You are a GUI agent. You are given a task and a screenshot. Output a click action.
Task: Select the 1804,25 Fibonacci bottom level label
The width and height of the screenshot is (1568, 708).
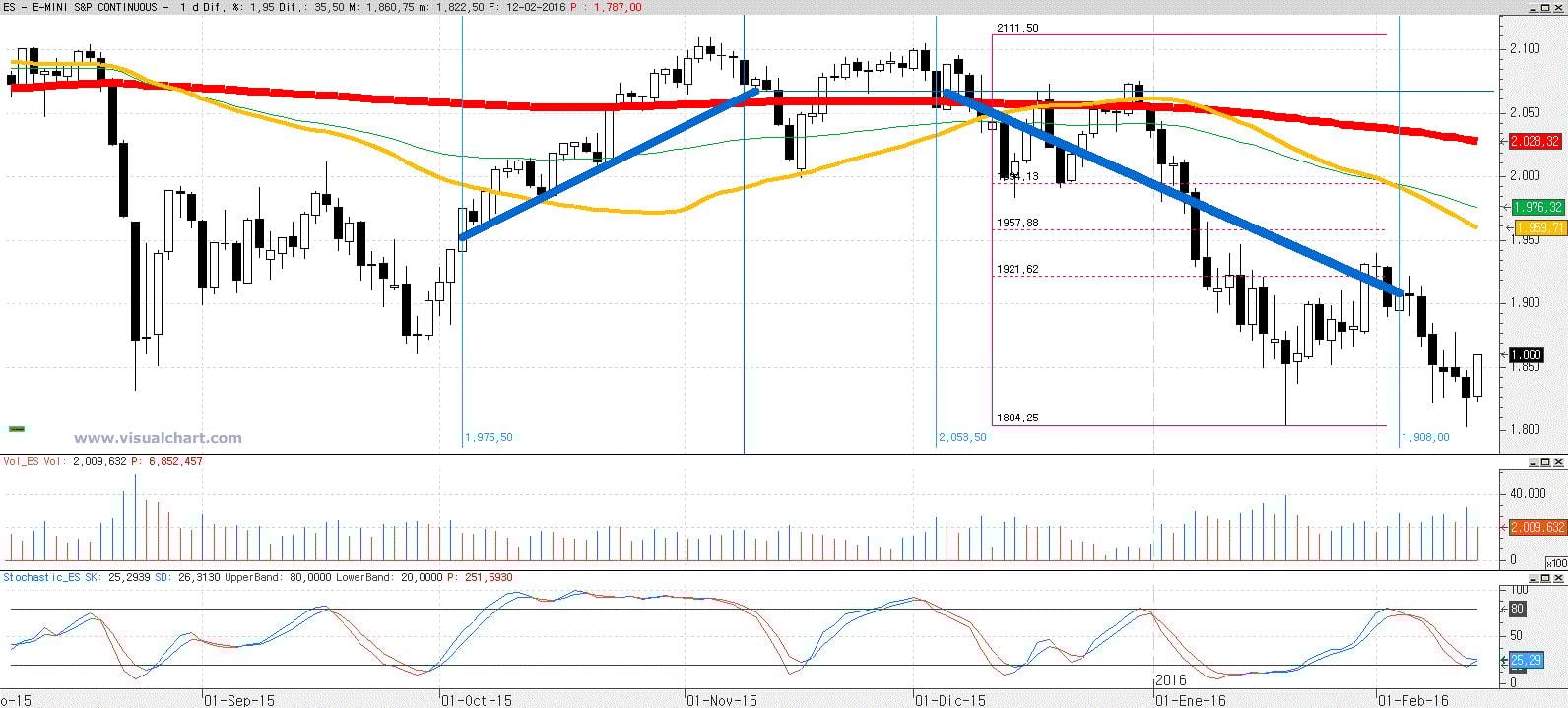coord(1016,418)
